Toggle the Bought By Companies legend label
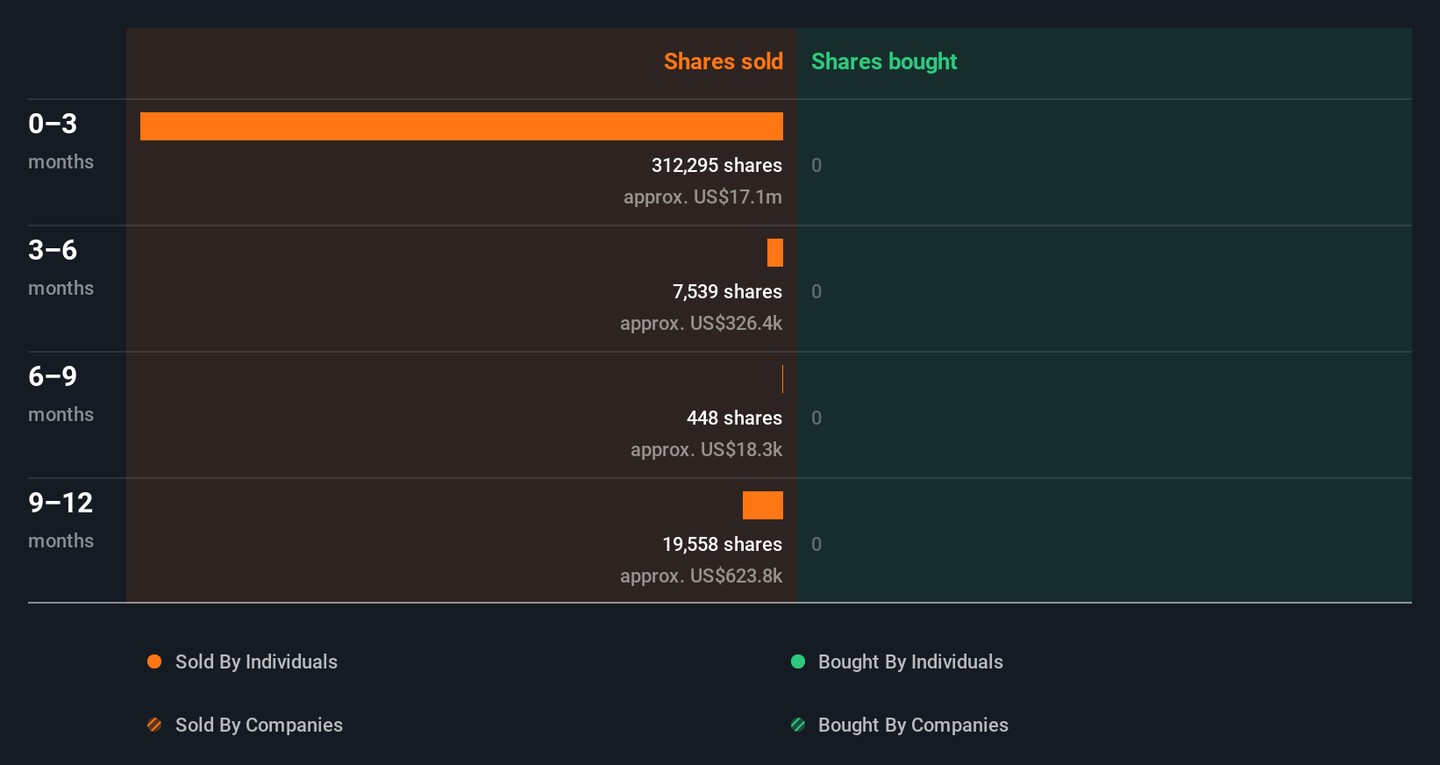 [912, 725]
